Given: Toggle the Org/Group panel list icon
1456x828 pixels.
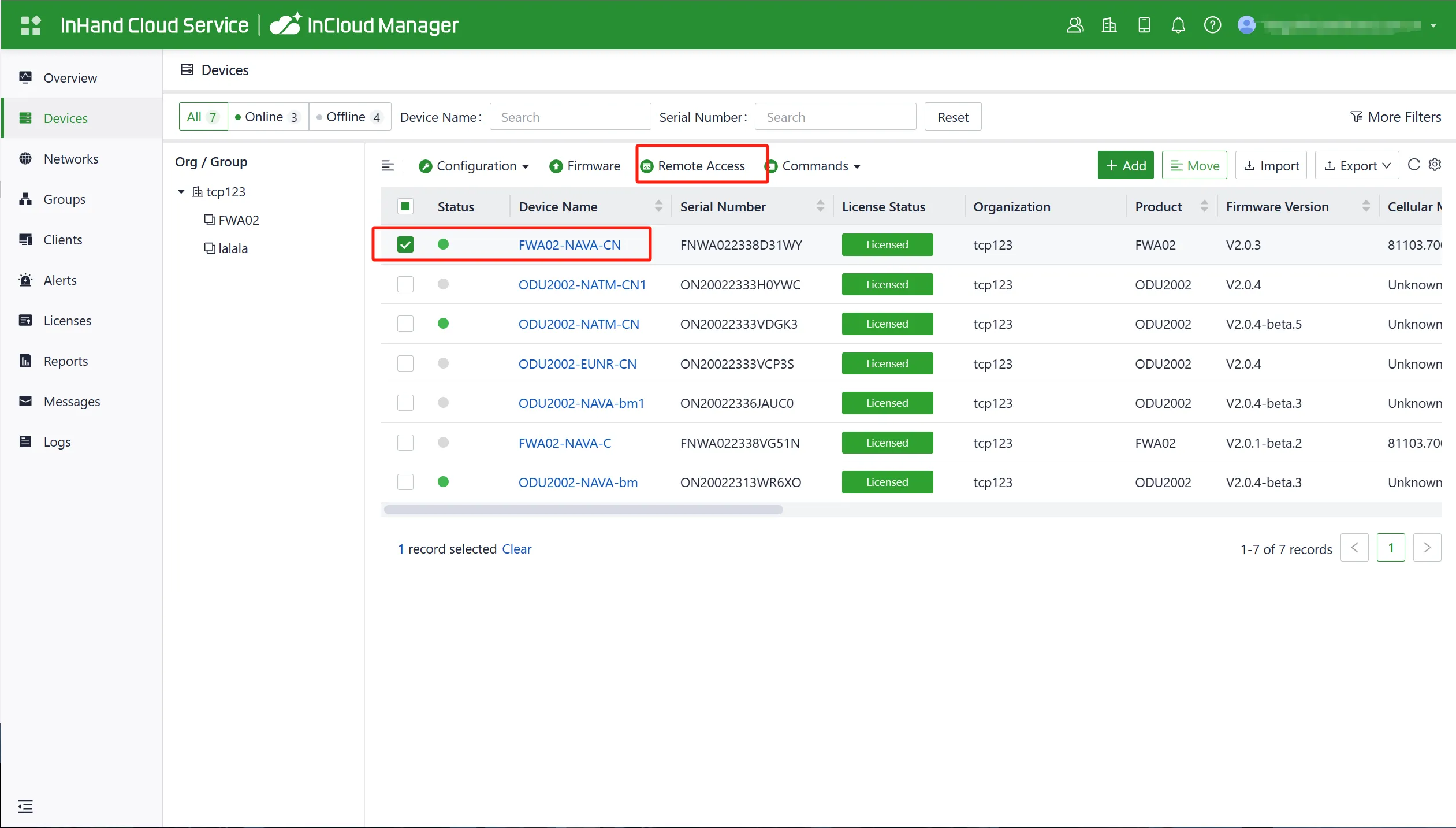Looking at the screenshot, I should pyautogui.click(x=388, y=166).
